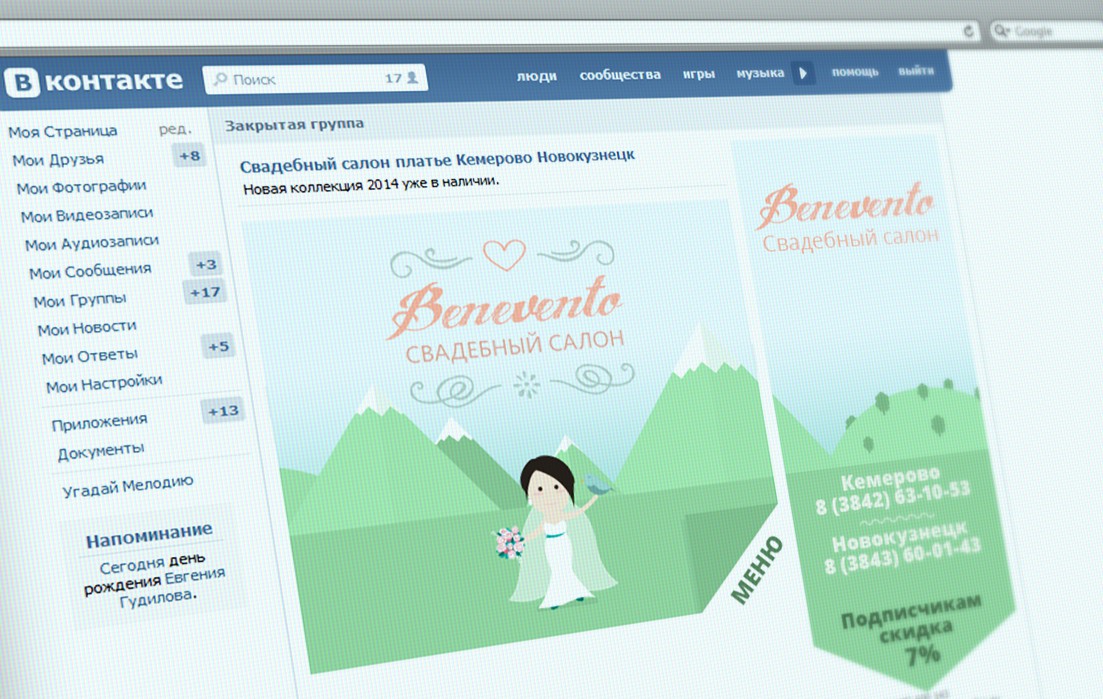Click the search magnifier icon
1103x699 pixels.
(x=220, y=79)
